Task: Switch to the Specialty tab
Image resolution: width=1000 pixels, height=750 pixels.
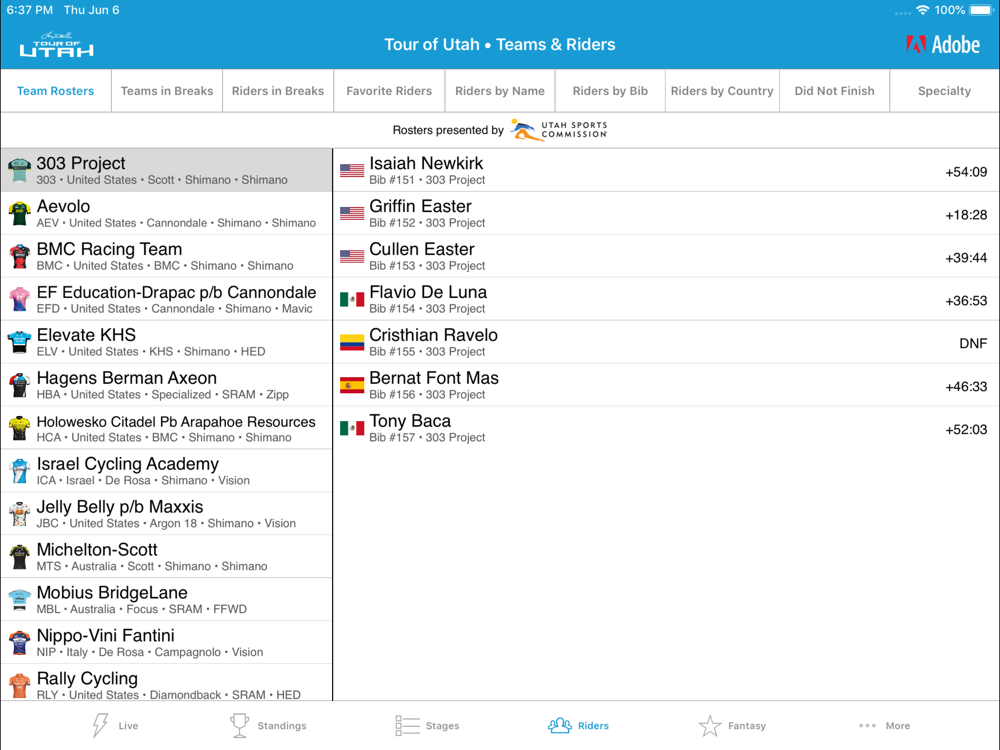Action: (x=945, y=91)
